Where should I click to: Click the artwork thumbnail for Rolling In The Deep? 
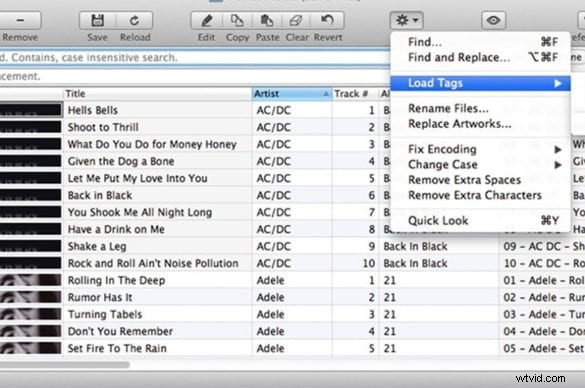[31, 280]
